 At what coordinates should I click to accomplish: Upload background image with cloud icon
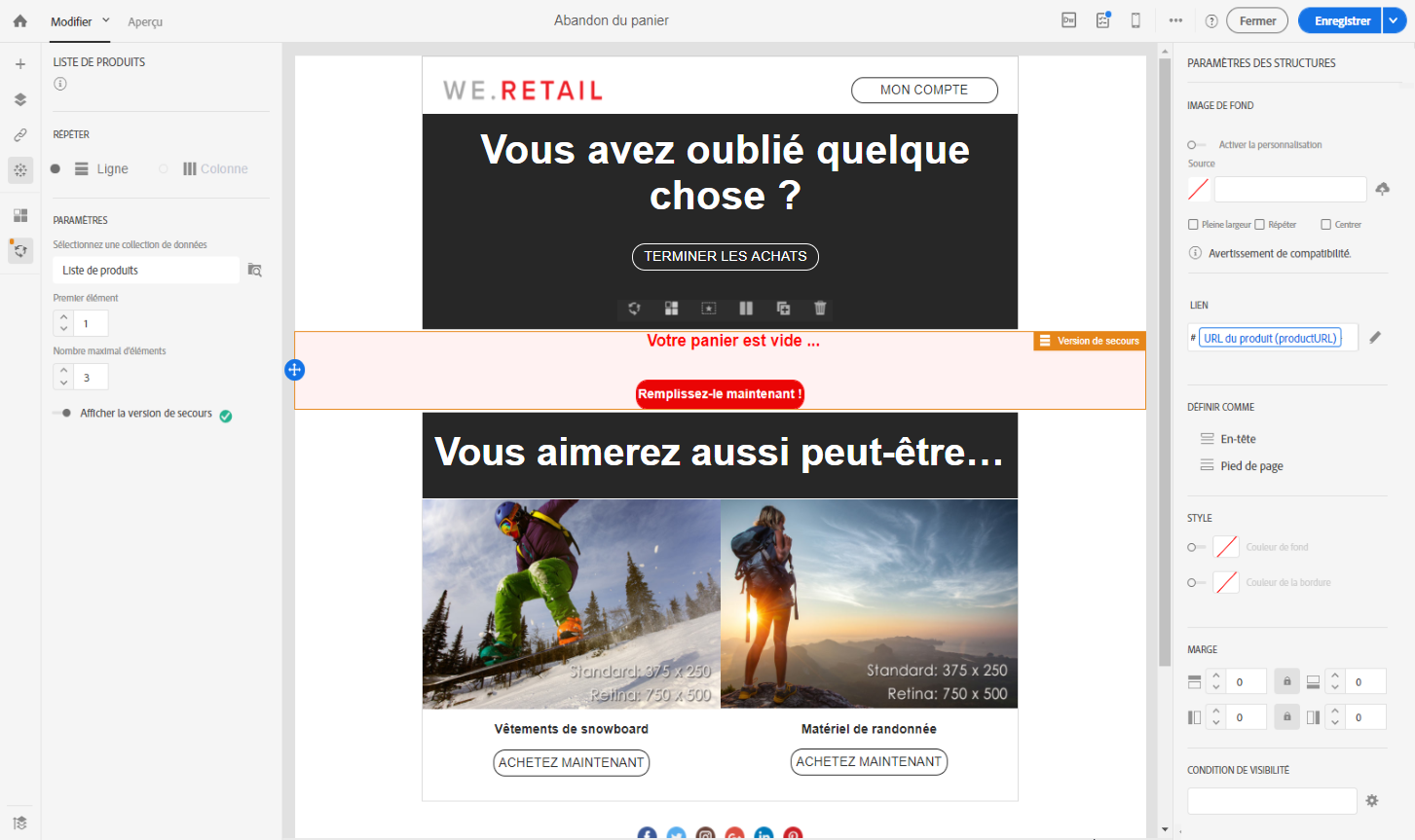pyautogui.click(x=1383, y=189)
